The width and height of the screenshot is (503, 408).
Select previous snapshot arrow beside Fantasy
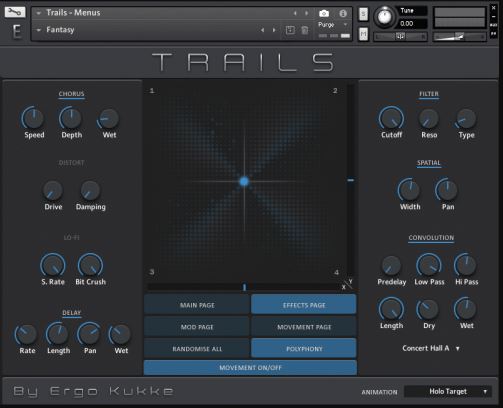click(x=262, y=30)
